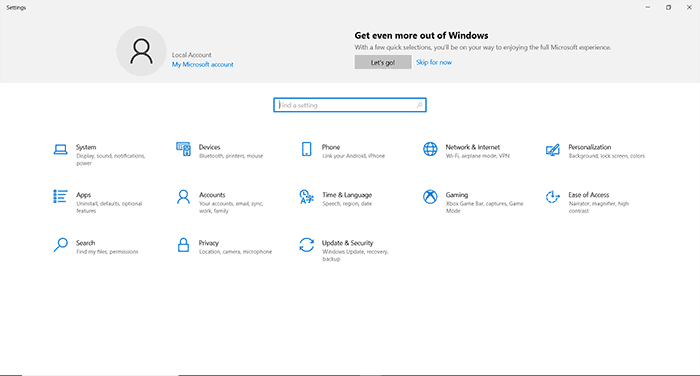Open the Ease of Access icon
Image resolution: width=700 pixels, height=376 pixels.
point(553,197)
